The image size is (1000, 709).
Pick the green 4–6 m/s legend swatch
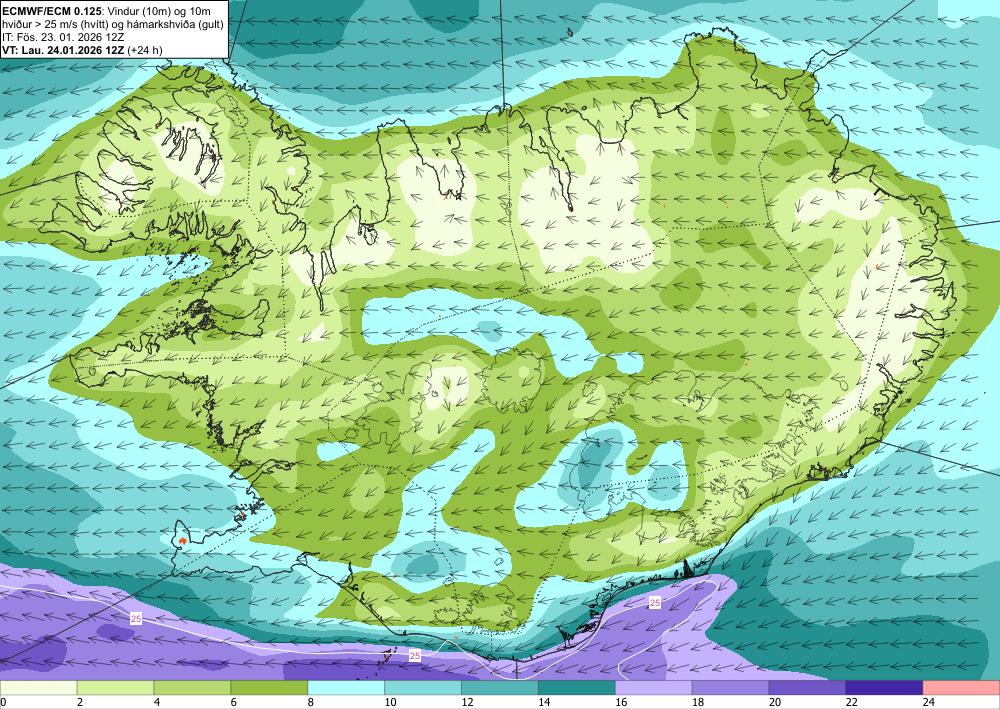coord(192,688)
